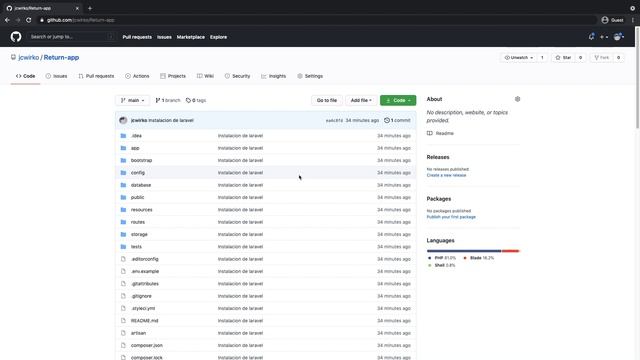Open the database folder

click(x=141, y=185)
